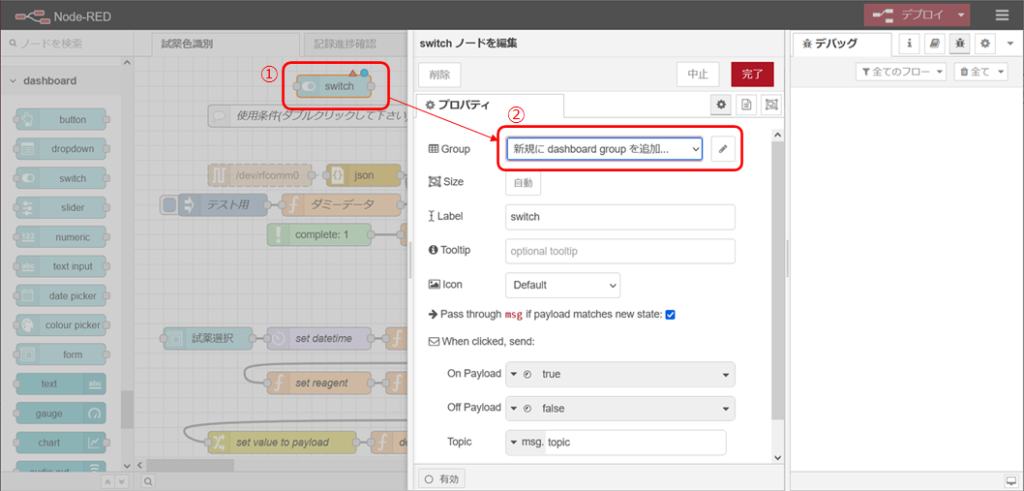
Task: Open the help book icon in sidebar
Action: click(933, 44)
